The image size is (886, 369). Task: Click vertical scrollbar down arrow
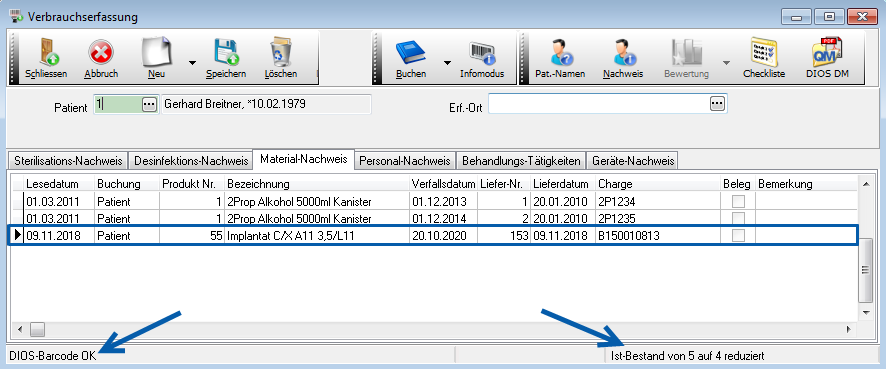865,312
